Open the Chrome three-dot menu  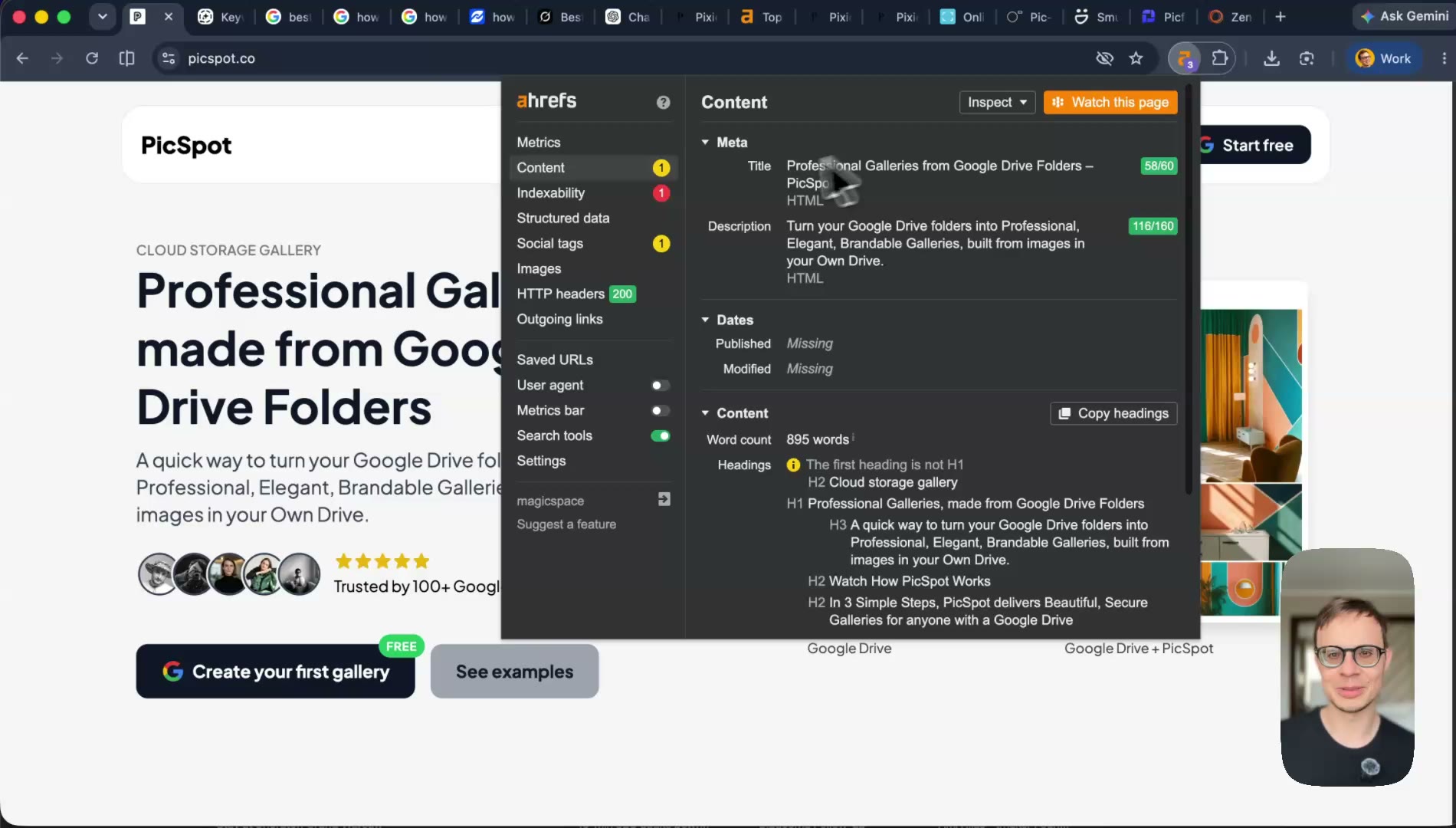1444,58
